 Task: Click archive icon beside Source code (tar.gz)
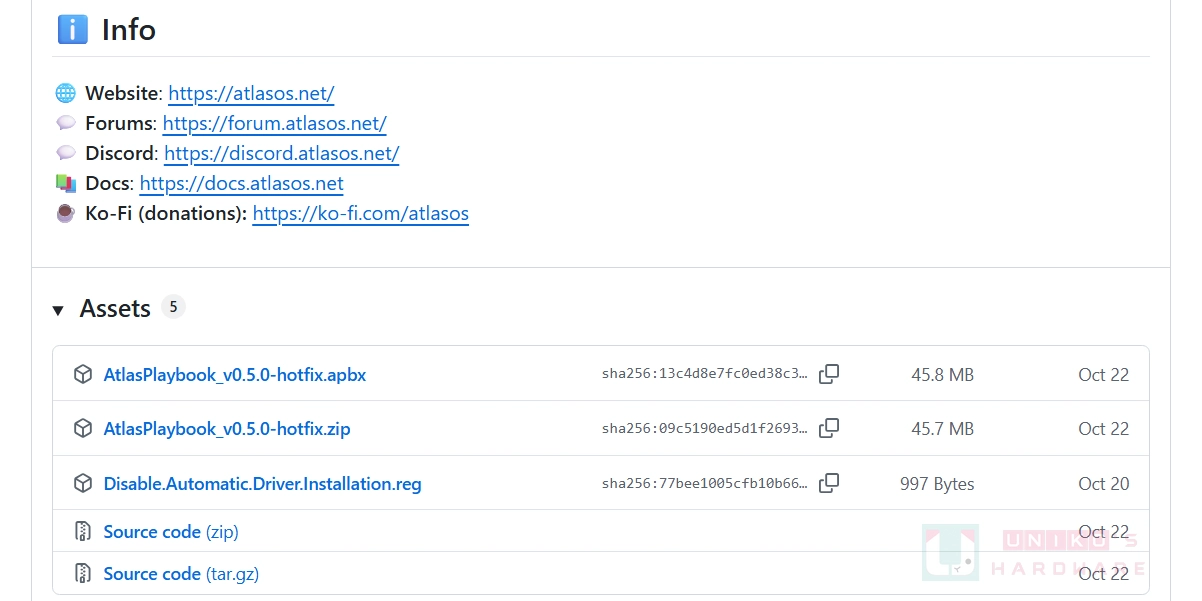tap(83, 574)
